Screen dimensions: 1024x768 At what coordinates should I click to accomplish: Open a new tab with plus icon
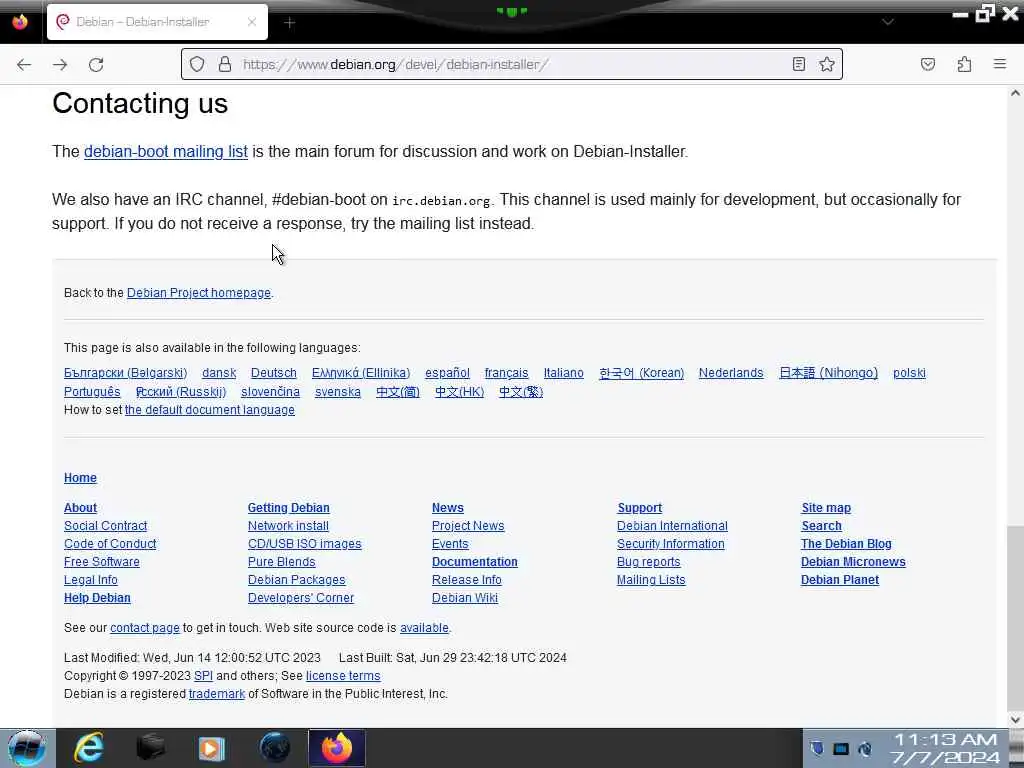[x=290, y=23]
